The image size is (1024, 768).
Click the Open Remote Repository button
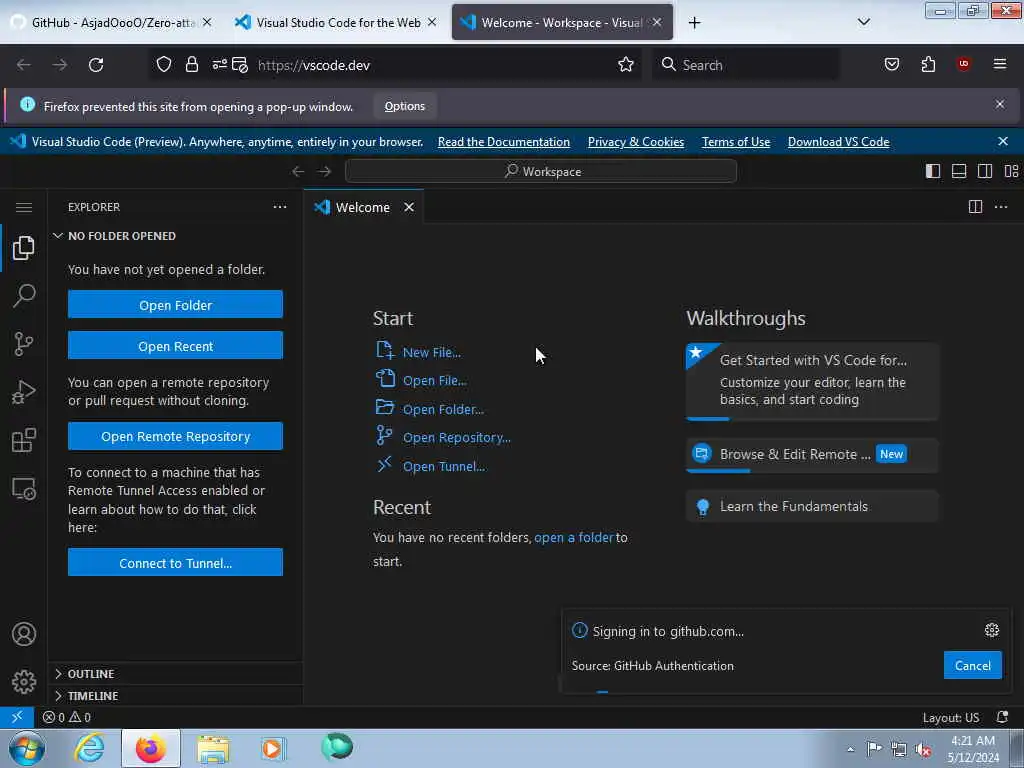tap(175, 436)
